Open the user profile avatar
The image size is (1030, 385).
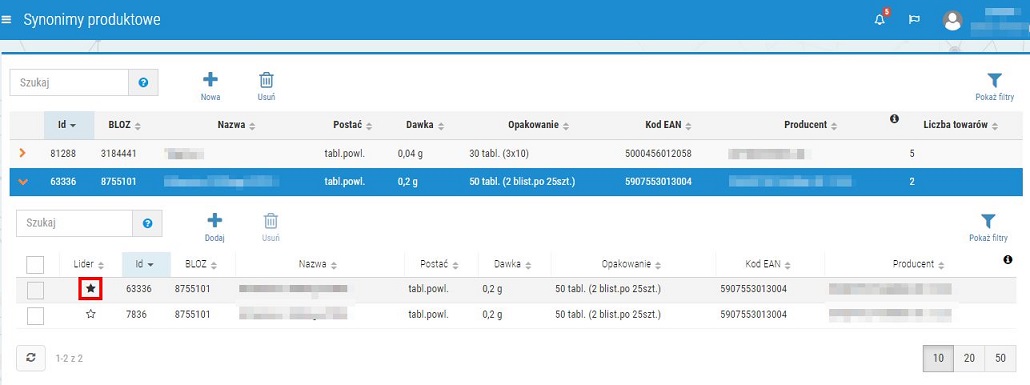952,20
